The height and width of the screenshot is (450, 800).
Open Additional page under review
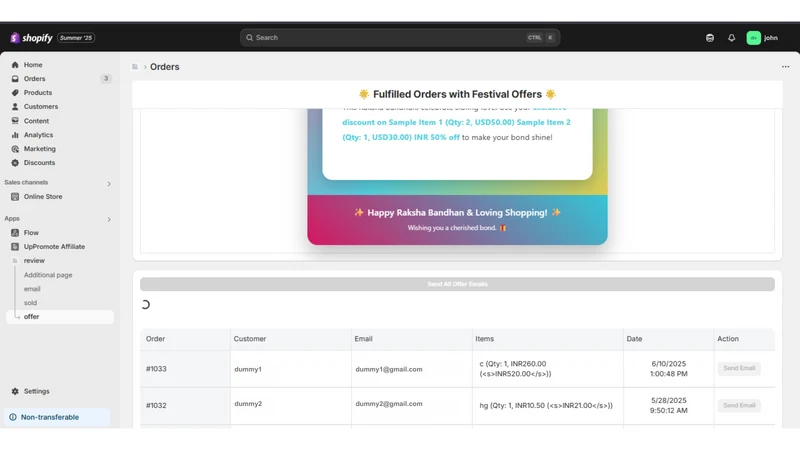(48, 275)
